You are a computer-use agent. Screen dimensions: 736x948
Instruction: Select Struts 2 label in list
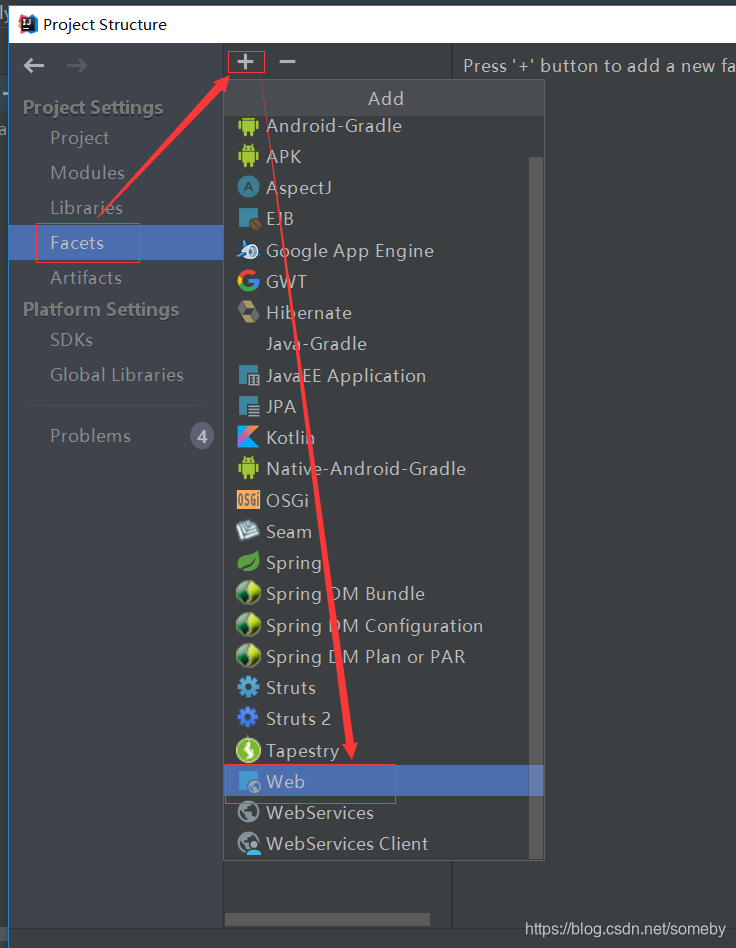point(298,718)
